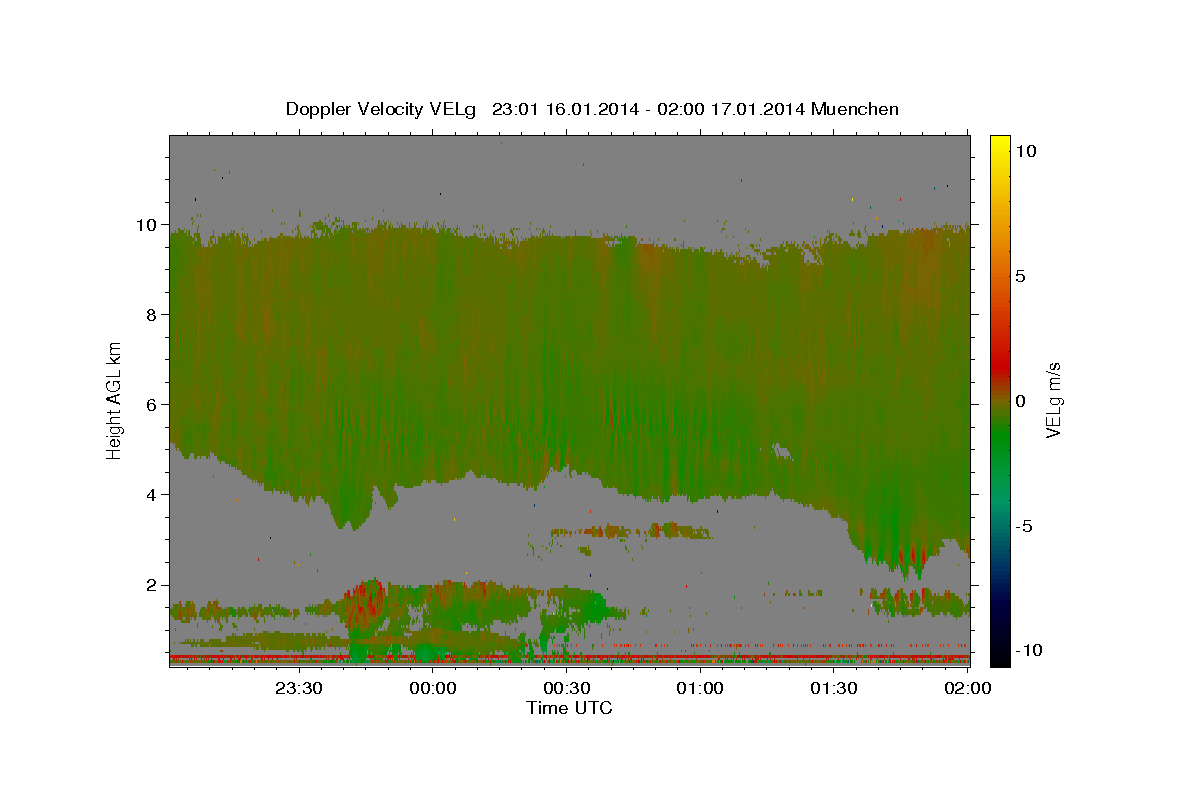Click the '00:30' time tick label
The width and height of the screenshot is (1200, 800).
coord(567,688)
